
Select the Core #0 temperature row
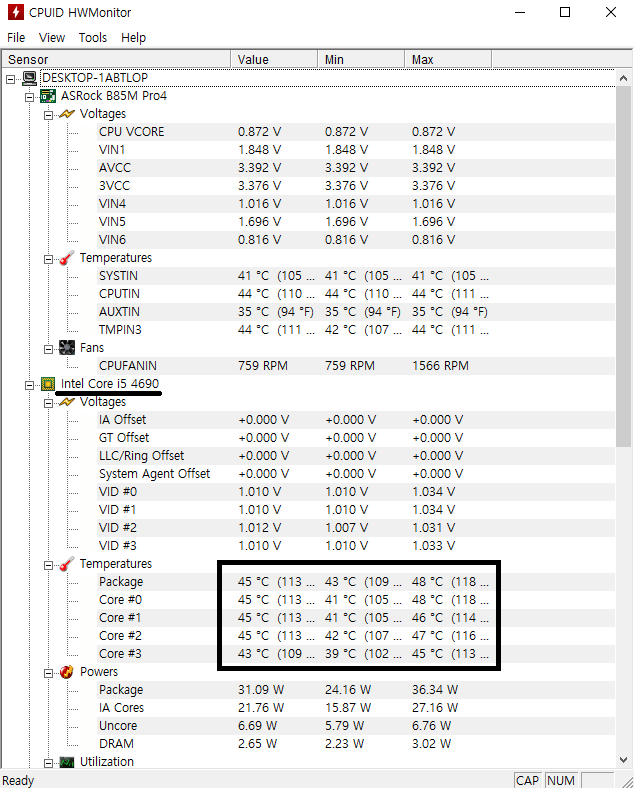pos(357,600)
